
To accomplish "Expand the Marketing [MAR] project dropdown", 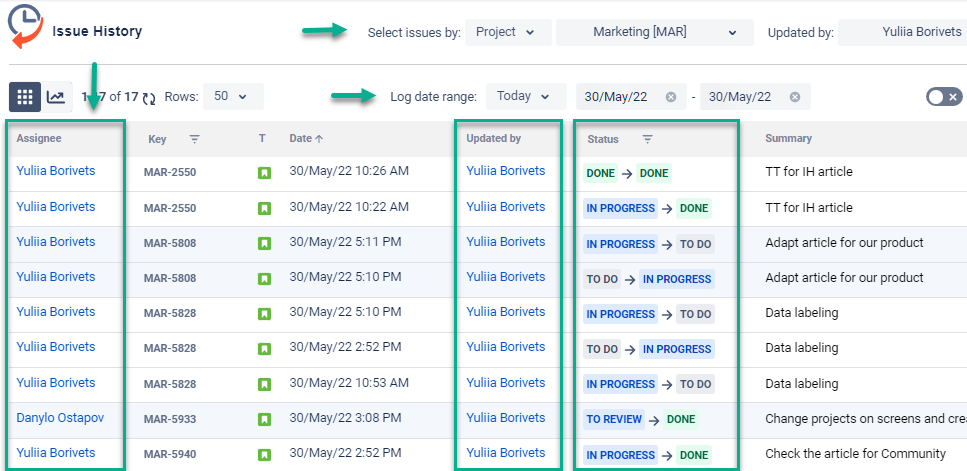I will [x=655, y=32].
